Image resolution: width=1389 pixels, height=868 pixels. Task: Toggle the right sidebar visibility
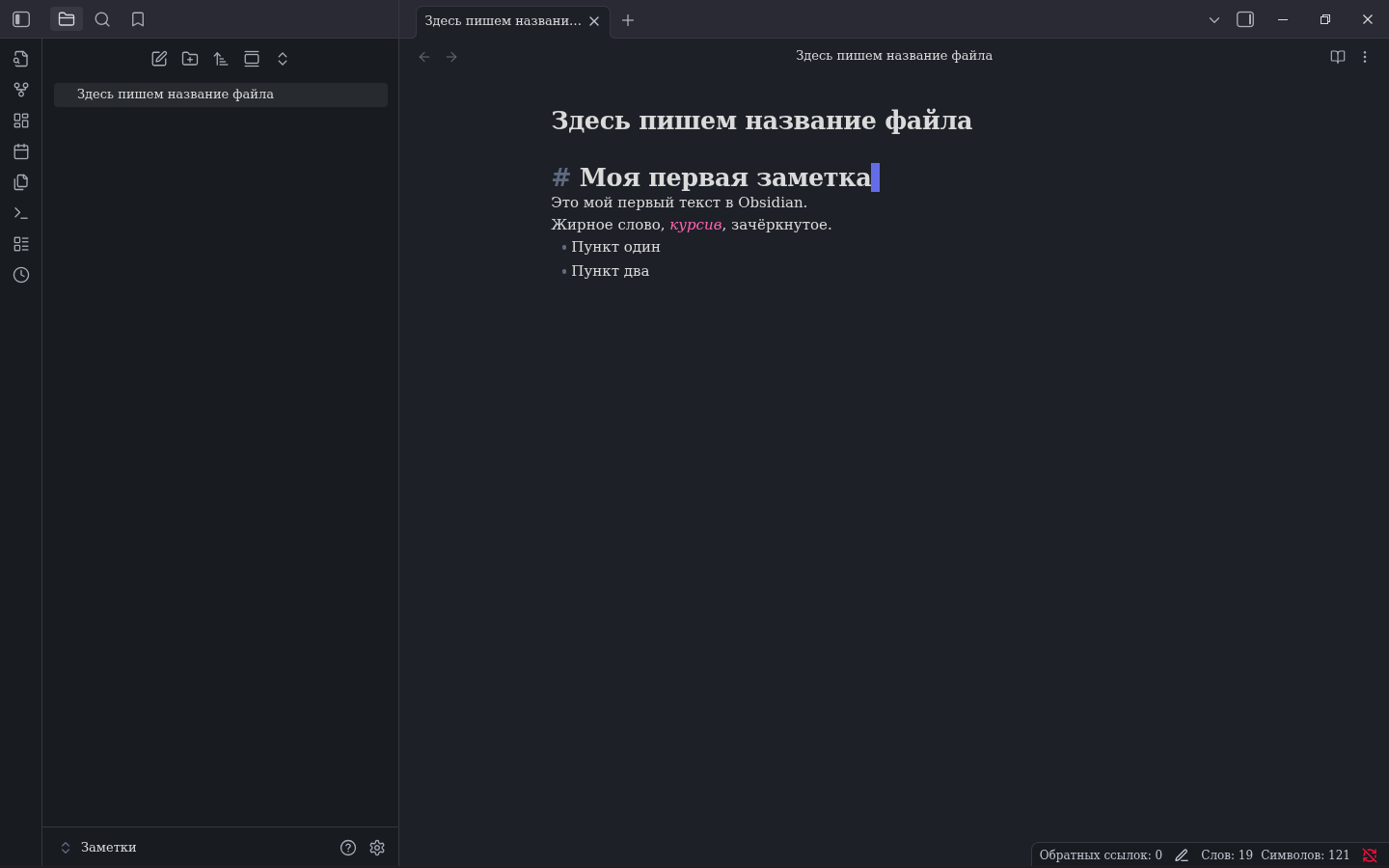click(1245, 19)
